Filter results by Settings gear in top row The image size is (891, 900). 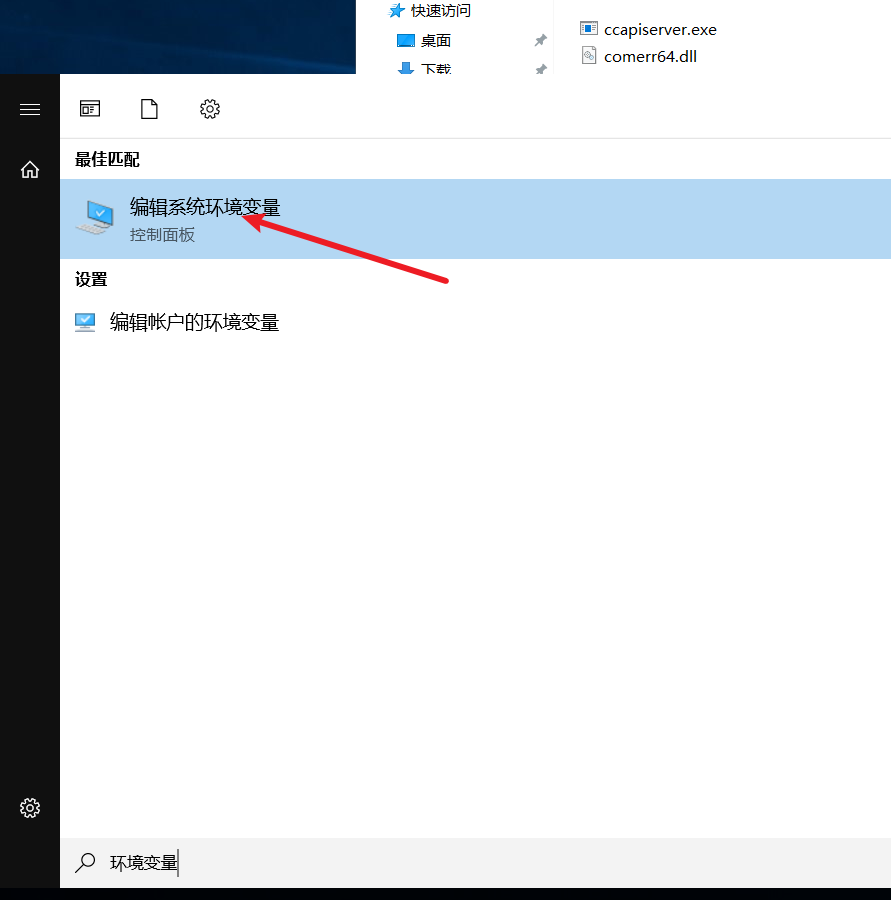(x=209, y=109)
